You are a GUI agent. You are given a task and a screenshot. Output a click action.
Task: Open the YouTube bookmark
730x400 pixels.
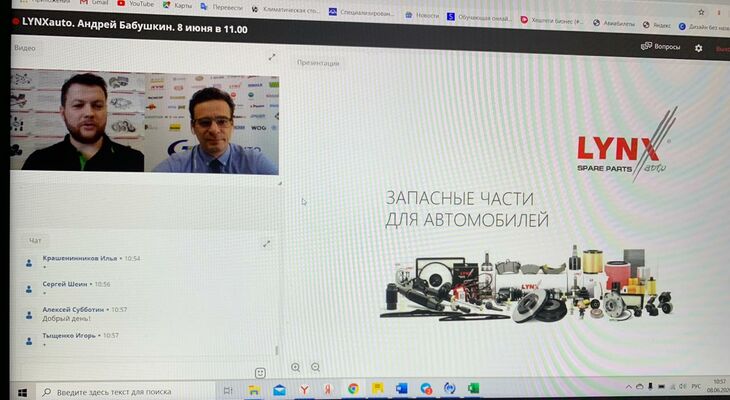click(x=135, y=3)
